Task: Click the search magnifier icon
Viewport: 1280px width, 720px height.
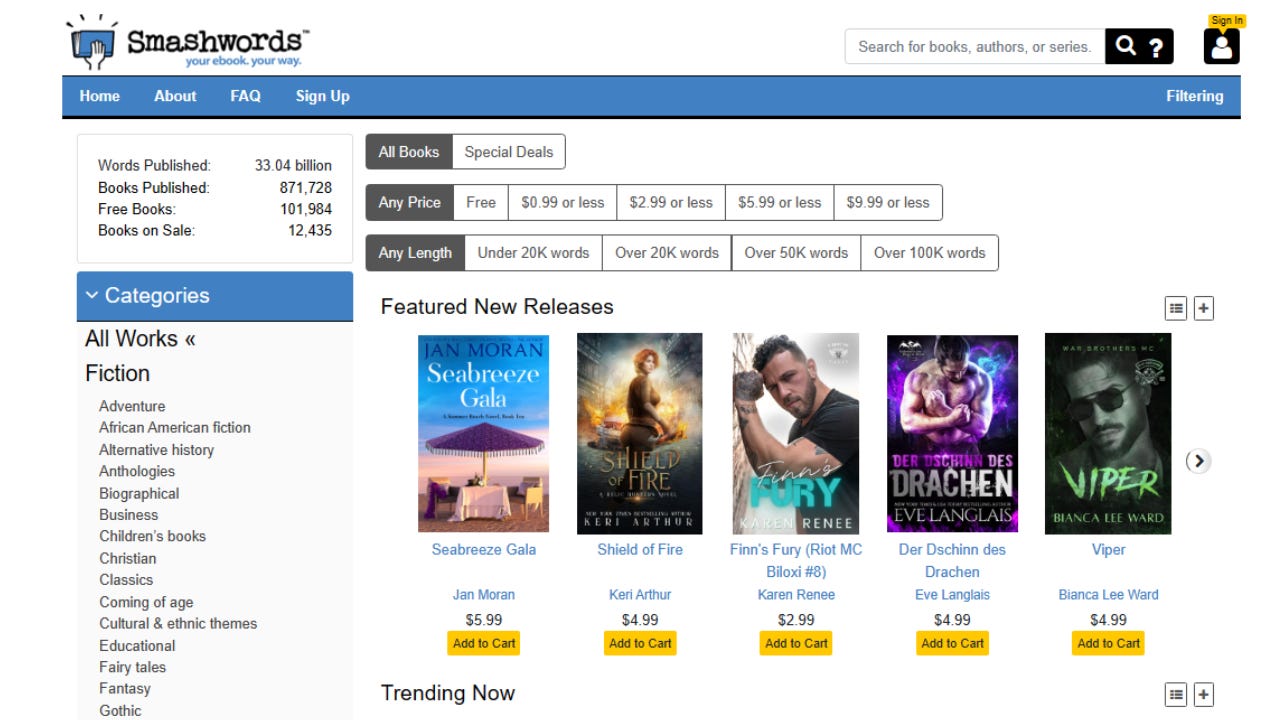Action: pos(1125,46)
